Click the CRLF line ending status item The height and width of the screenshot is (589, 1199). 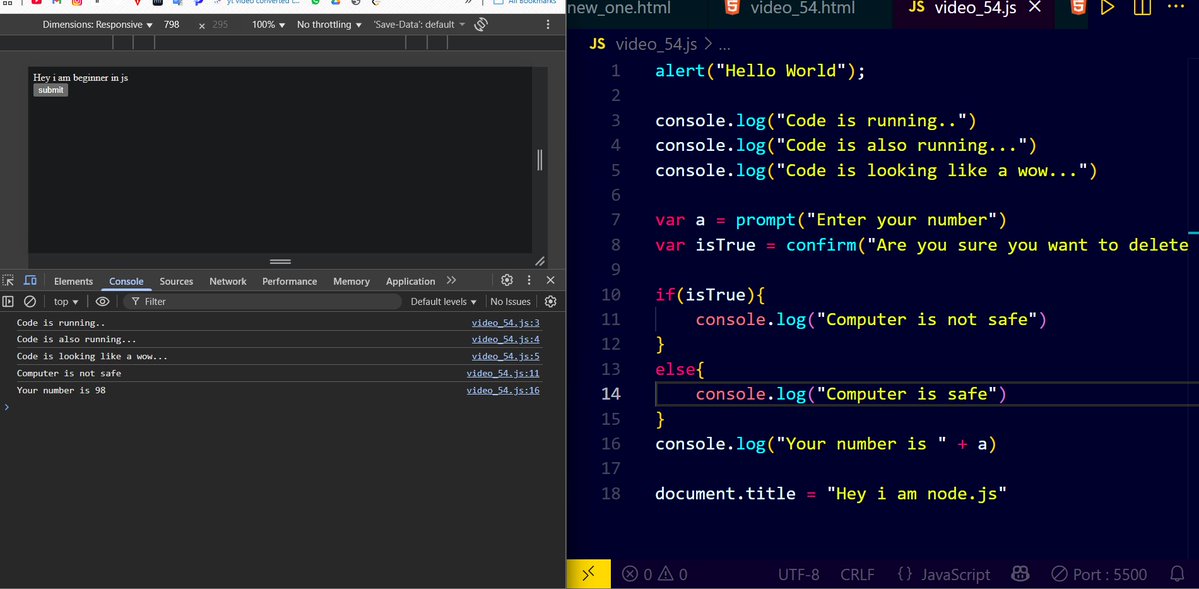click(x=857, y=574)
